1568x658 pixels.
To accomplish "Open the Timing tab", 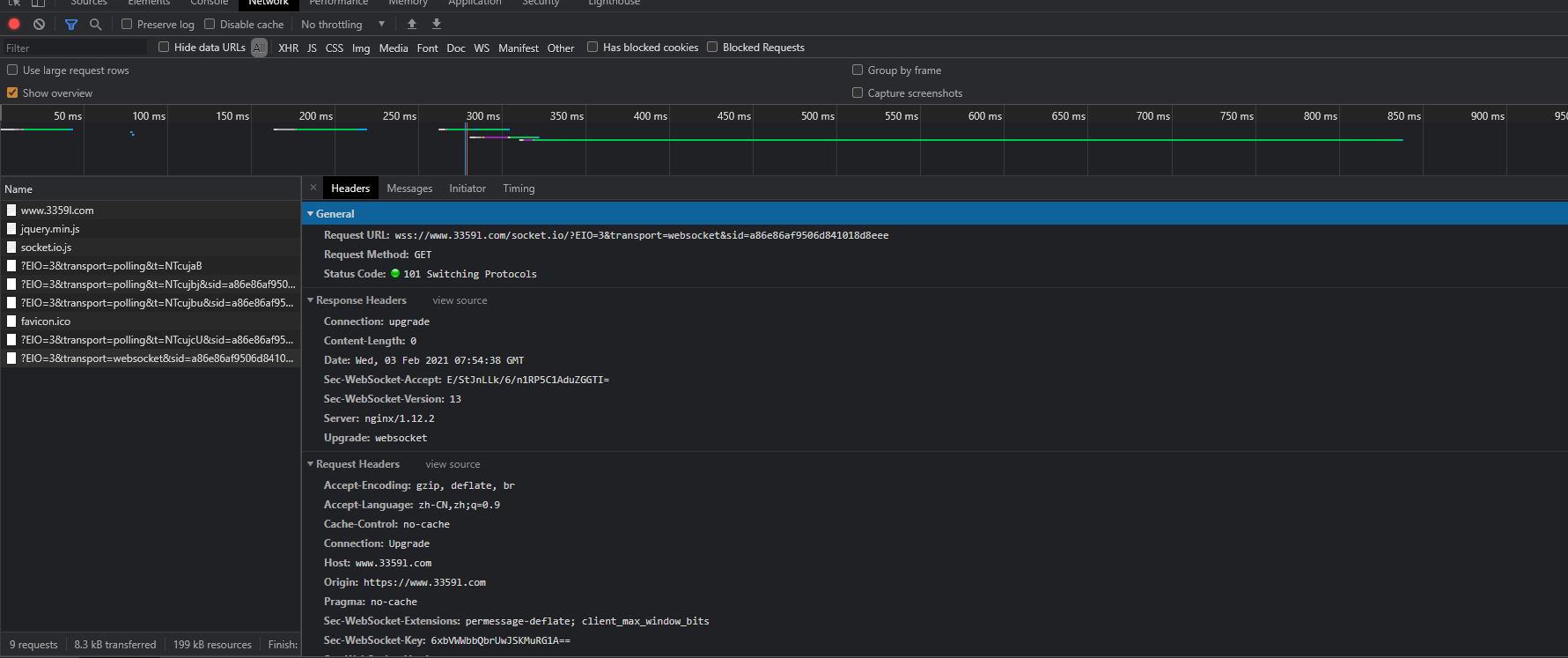I will [519, 188].
